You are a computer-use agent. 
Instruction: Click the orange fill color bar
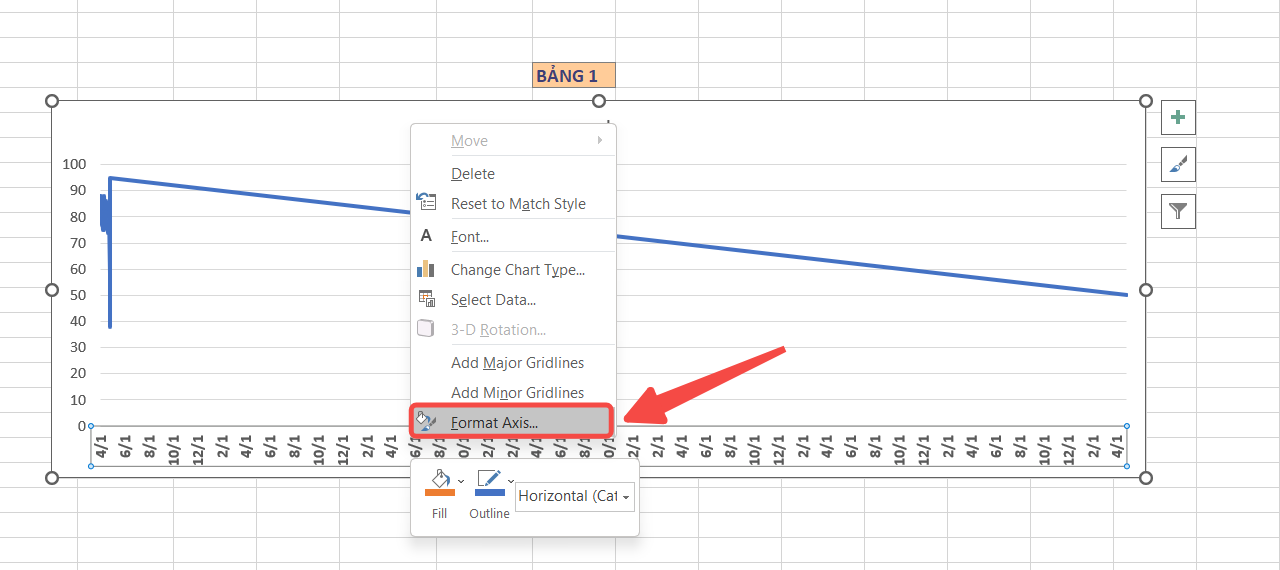pyautogui.click(x=439, y=492)
